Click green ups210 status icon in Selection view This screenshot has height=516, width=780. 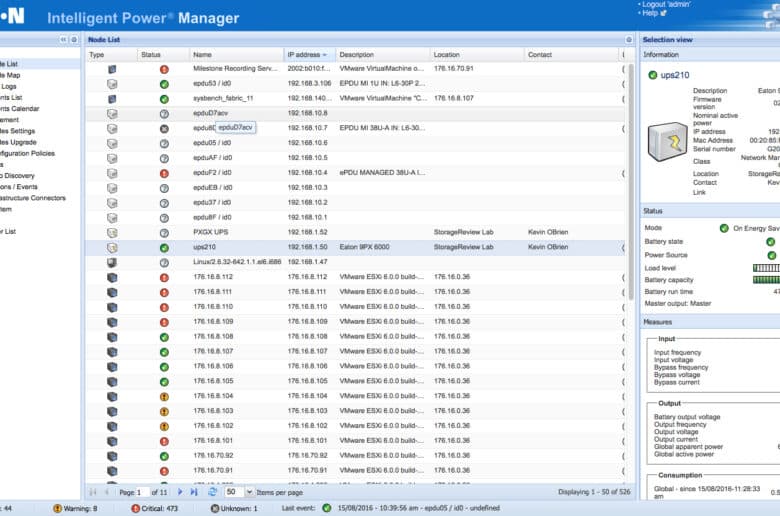pyautogui.click(x=653, y=75)
